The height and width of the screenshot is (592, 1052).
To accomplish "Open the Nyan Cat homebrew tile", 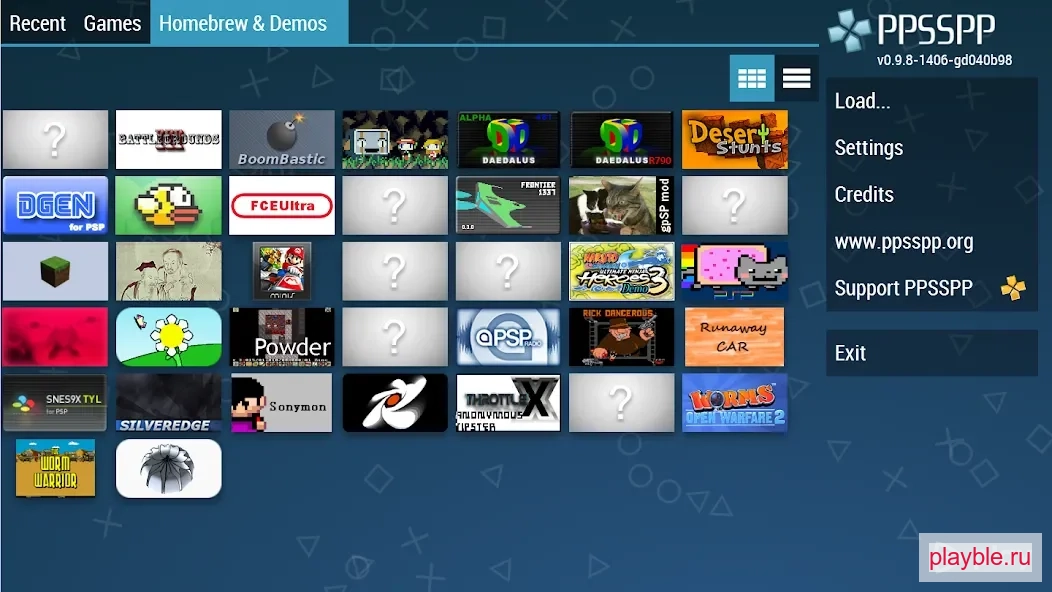I will [735, 271].
